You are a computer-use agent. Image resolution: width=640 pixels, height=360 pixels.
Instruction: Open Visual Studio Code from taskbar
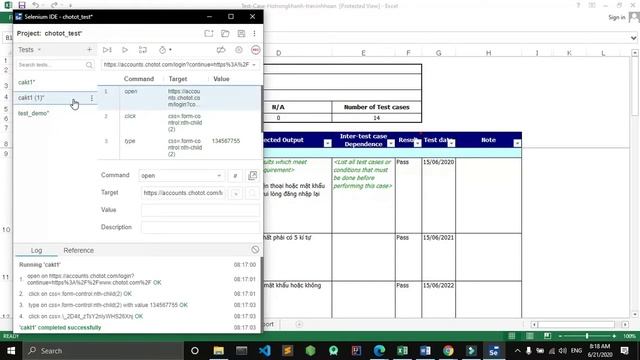coord(264,351)
